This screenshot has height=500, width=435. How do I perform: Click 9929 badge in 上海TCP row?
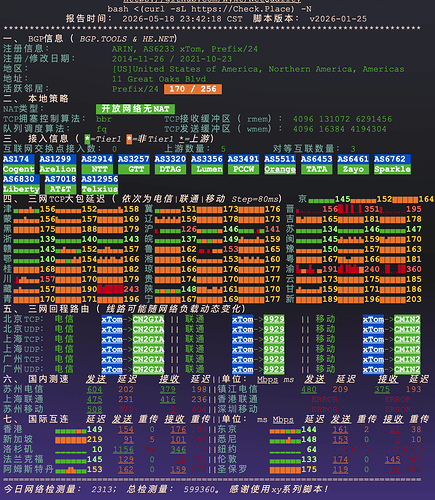pos(274,339)
